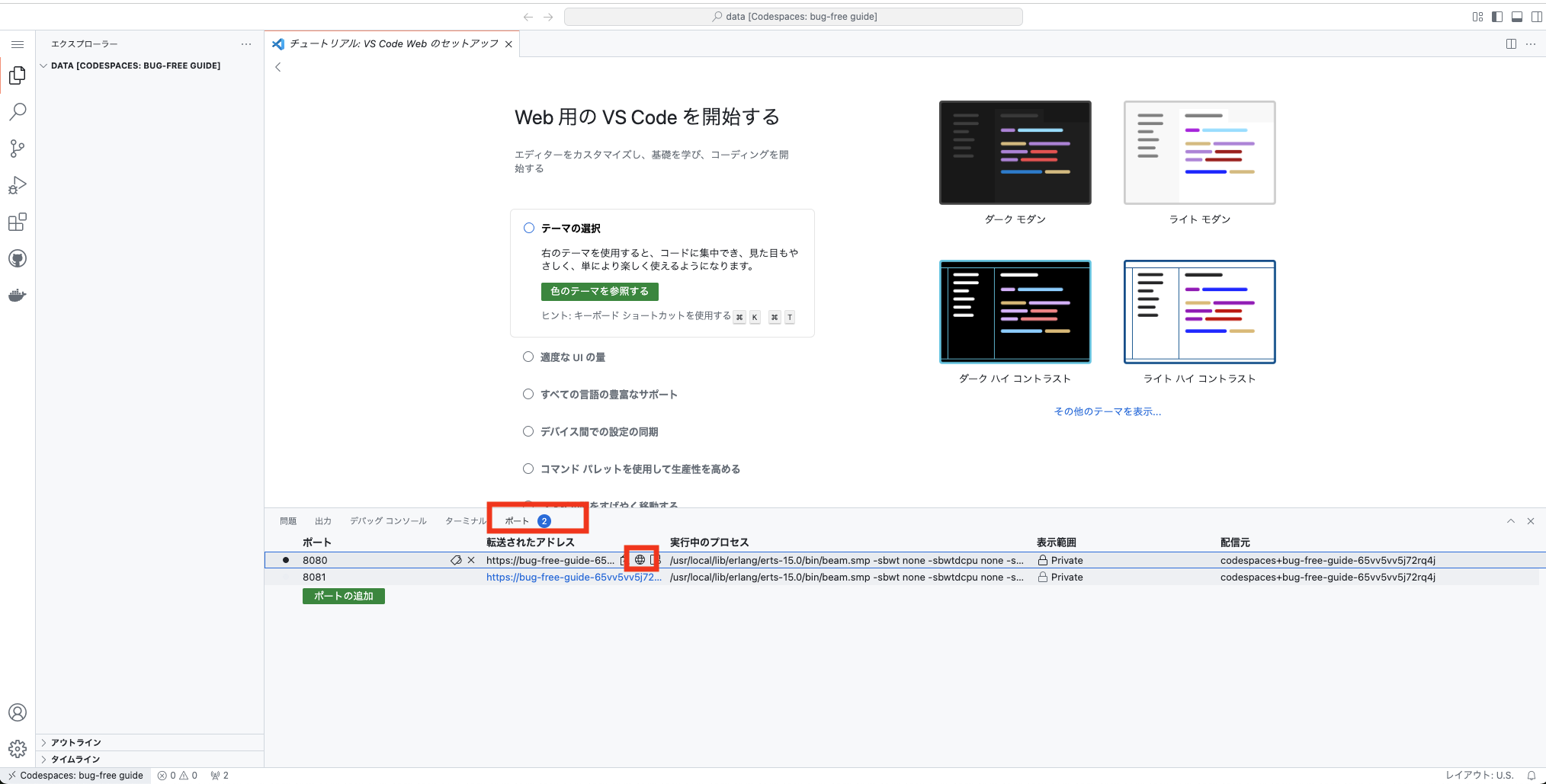Open port 8080 in browser via globe icon
The width and height of the screenshot is (1546, 784).
640,560
